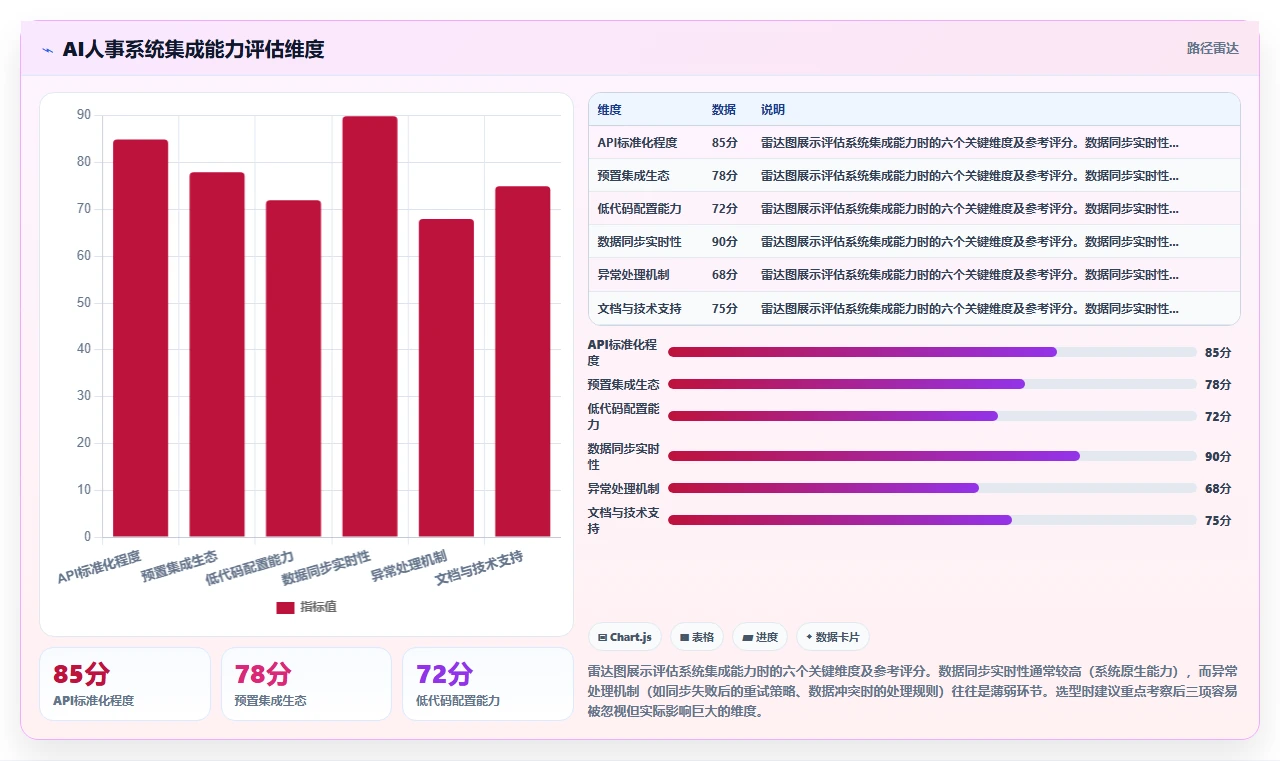Click the y-axis value 50

[83, 302]
